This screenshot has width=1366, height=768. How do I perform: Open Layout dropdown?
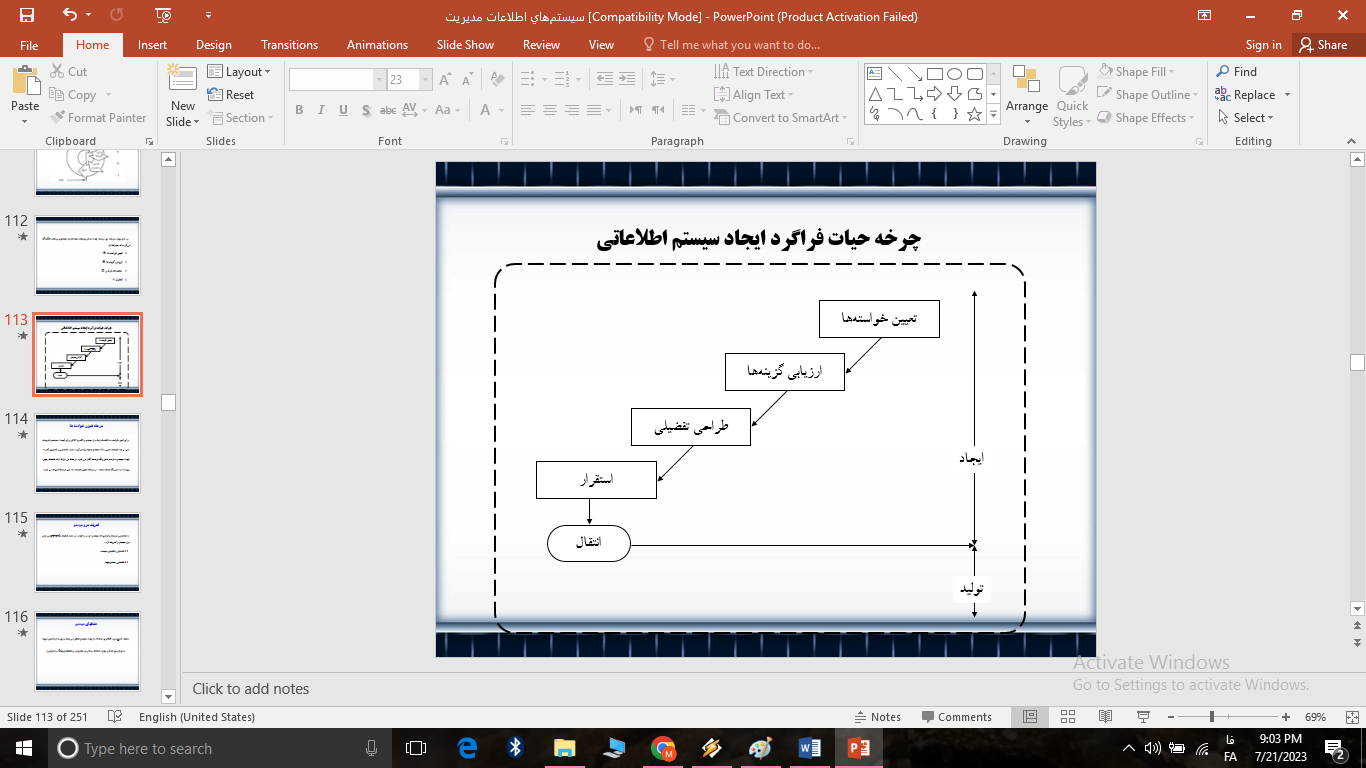coord(240,72)
